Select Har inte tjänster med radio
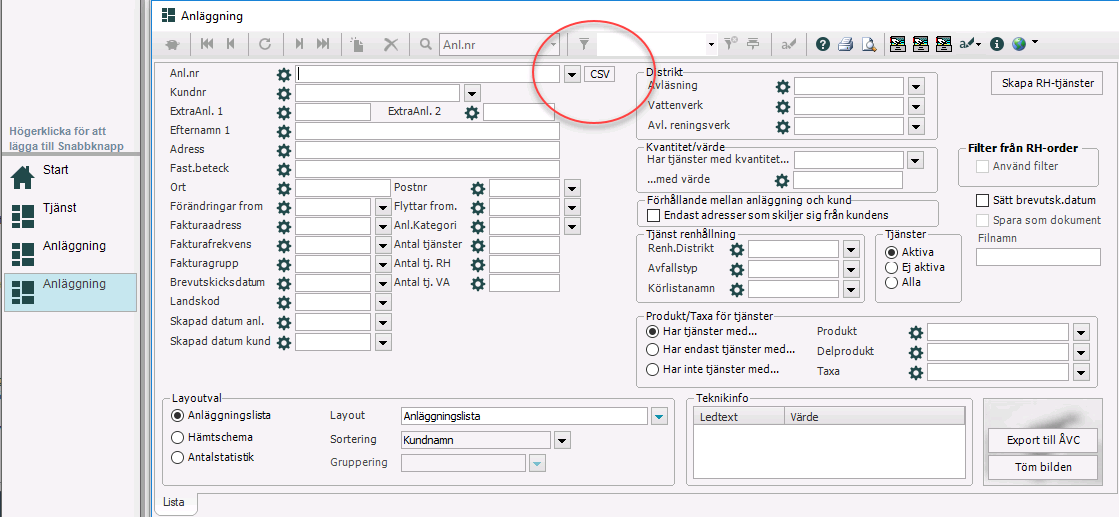Image resolution: width=1119 pixels, height=517 pixels. (652, 370)
